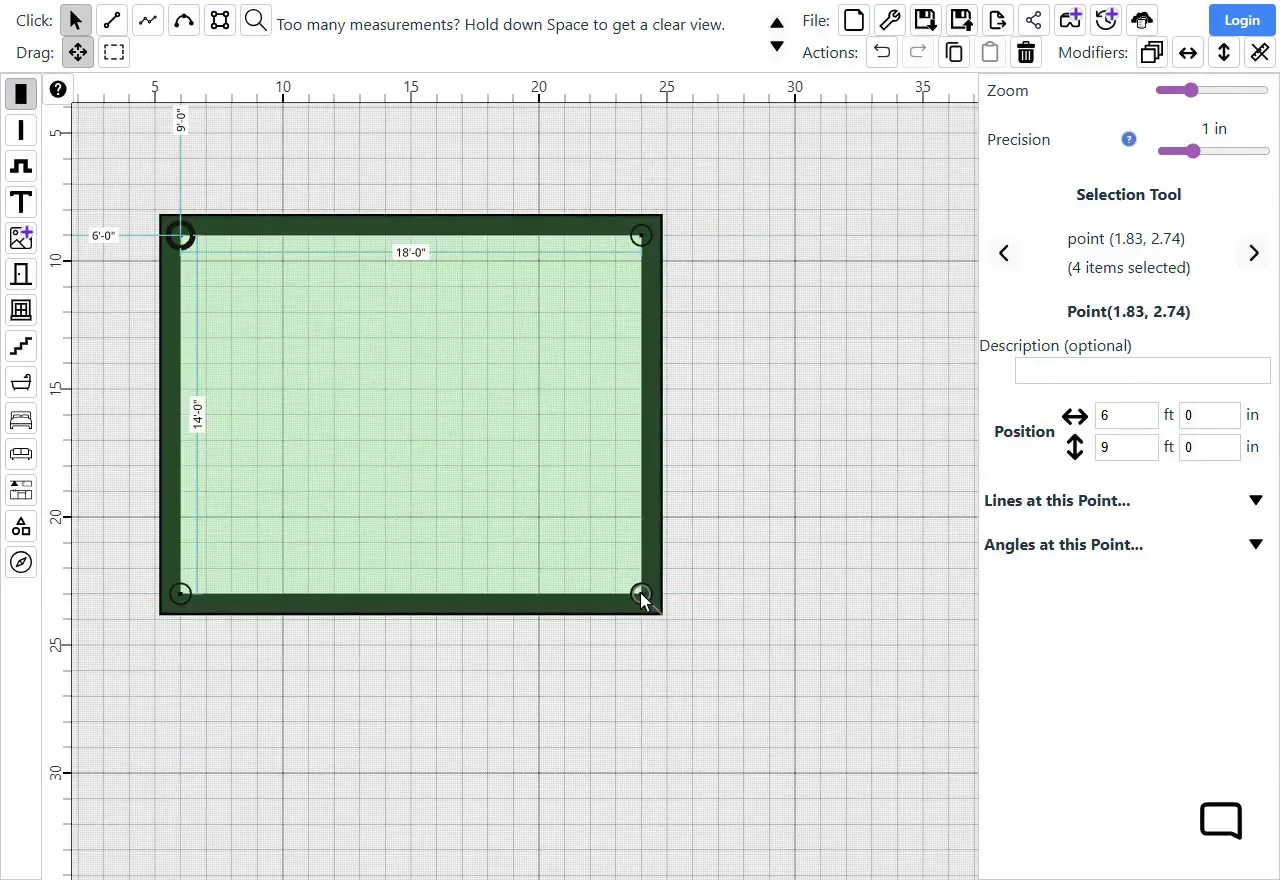Choose the rectangle room tool

(x=220, y=20)
